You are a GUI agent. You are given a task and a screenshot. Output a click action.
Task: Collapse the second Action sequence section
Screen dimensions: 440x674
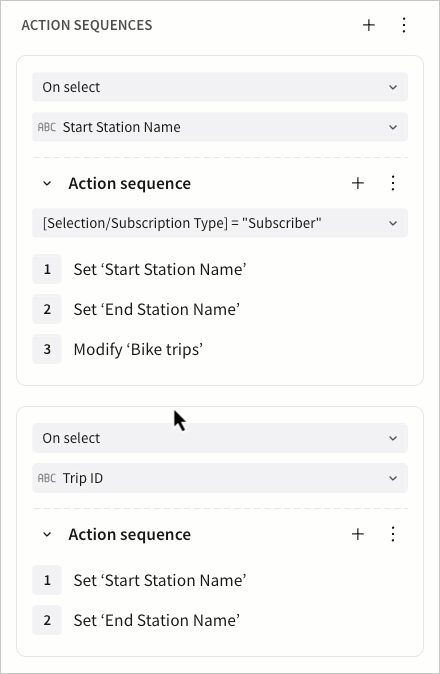point(47,534)
